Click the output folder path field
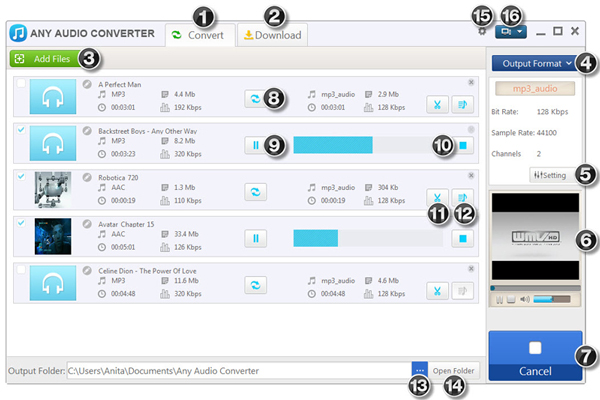This screenshot has width=600, height=400. click(x=239, y=371)
